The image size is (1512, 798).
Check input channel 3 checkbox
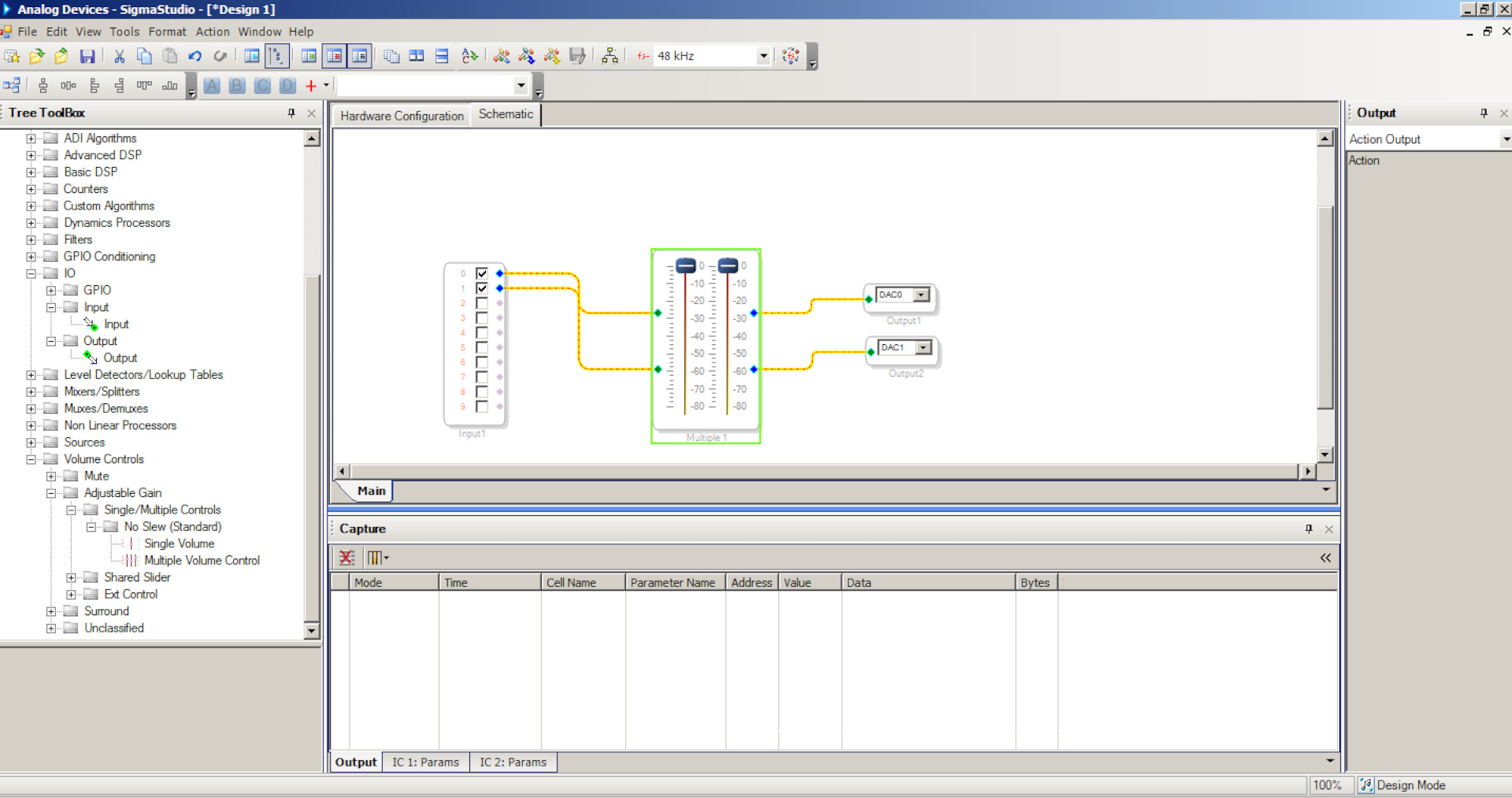(x=482, y=318)
